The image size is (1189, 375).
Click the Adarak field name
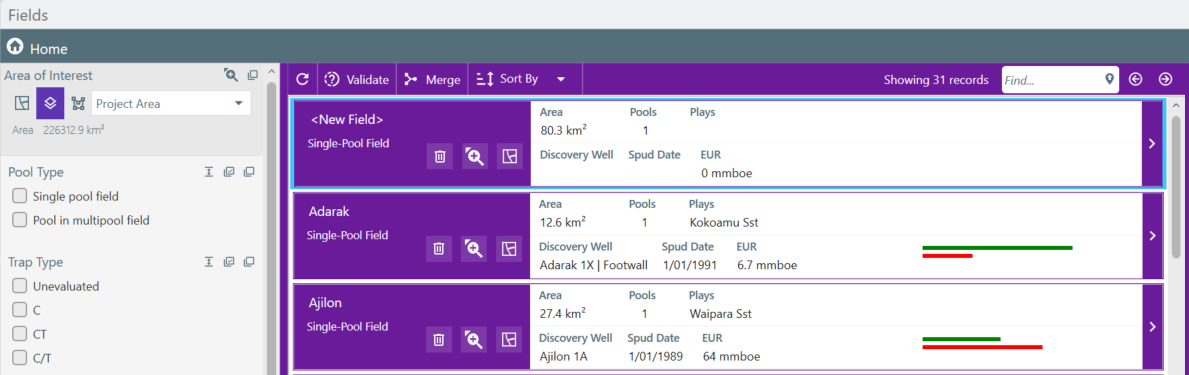[x=329, y=211]
